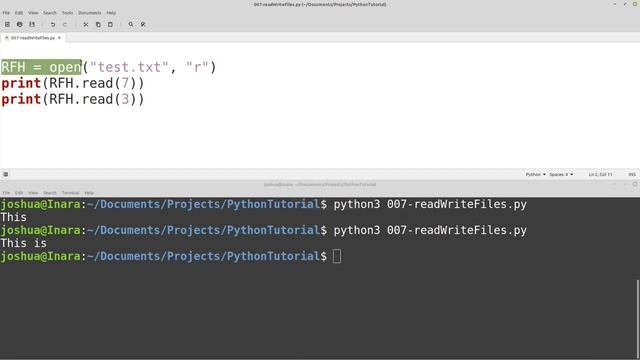Undo the last edit
The height and width of the screenshot is (360, 640).
[x=53, y=24]
